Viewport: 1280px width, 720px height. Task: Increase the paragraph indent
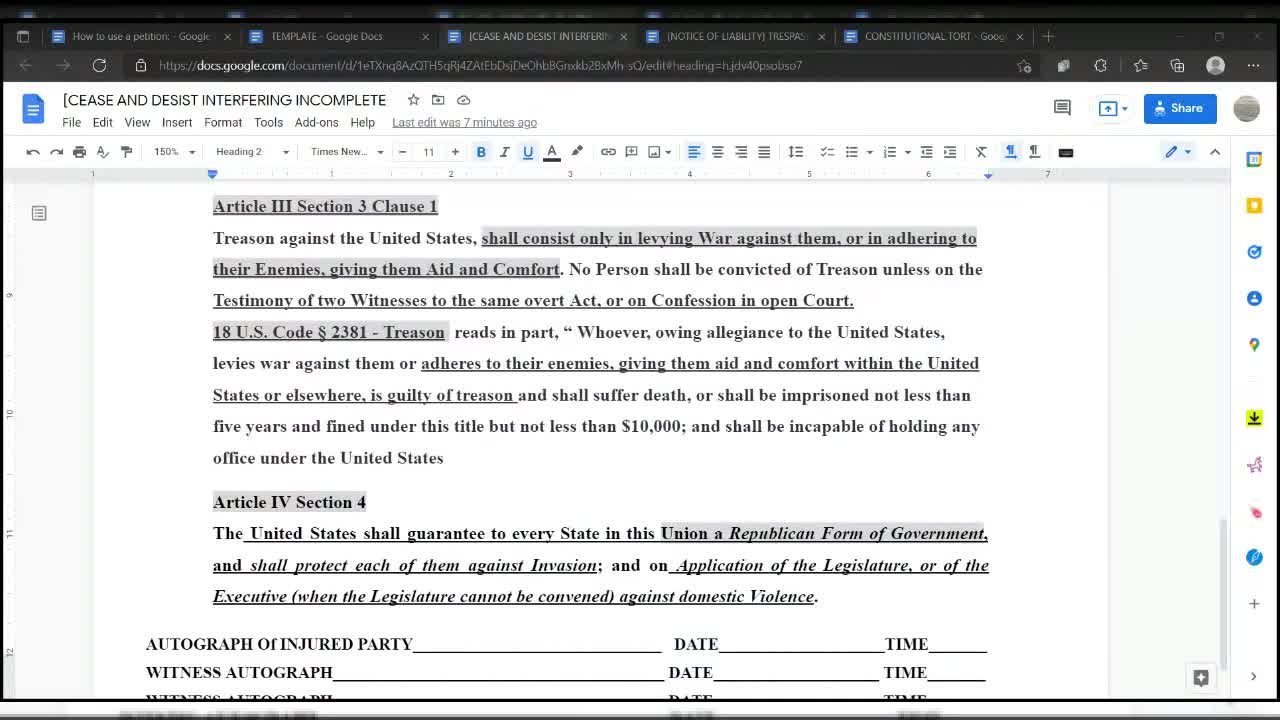pos(950,152)
